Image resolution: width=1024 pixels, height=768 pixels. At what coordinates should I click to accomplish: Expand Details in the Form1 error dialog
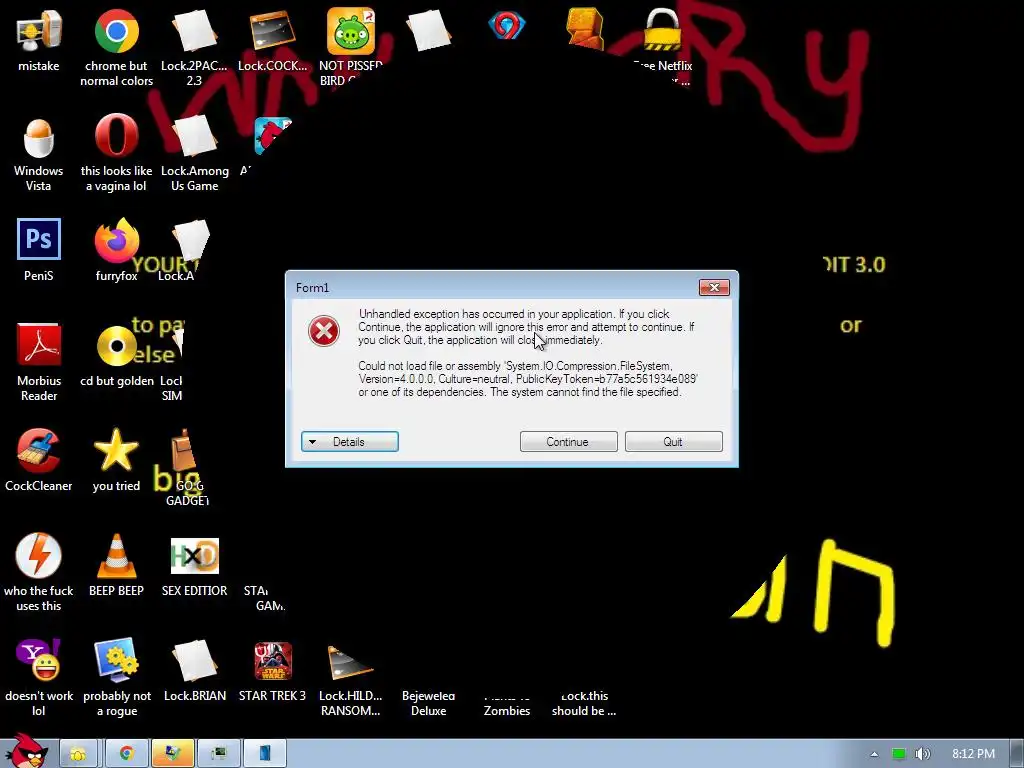[349, 441]
